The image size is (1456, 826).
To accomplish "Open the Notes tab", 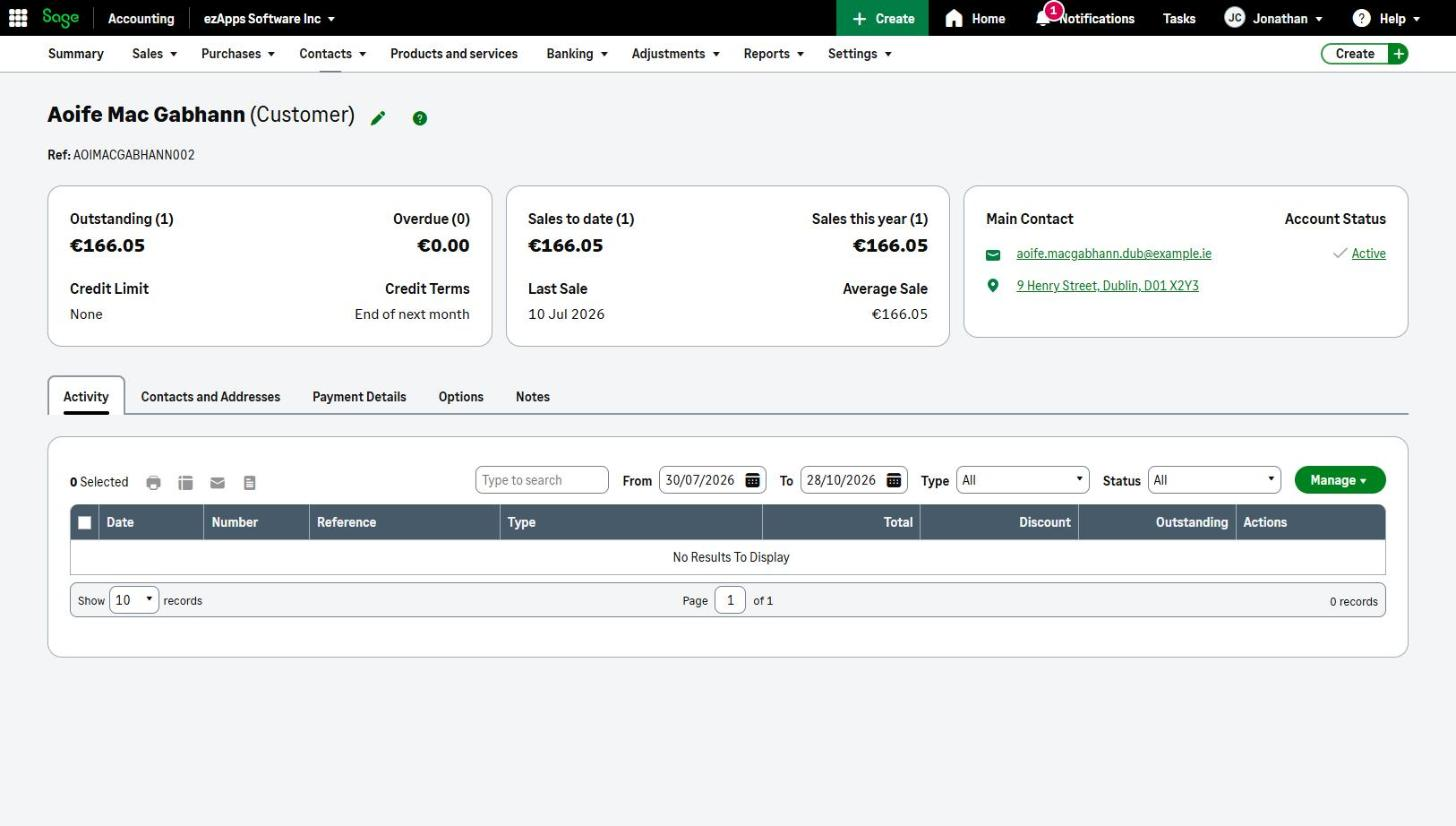I will [x=533, y=397].
